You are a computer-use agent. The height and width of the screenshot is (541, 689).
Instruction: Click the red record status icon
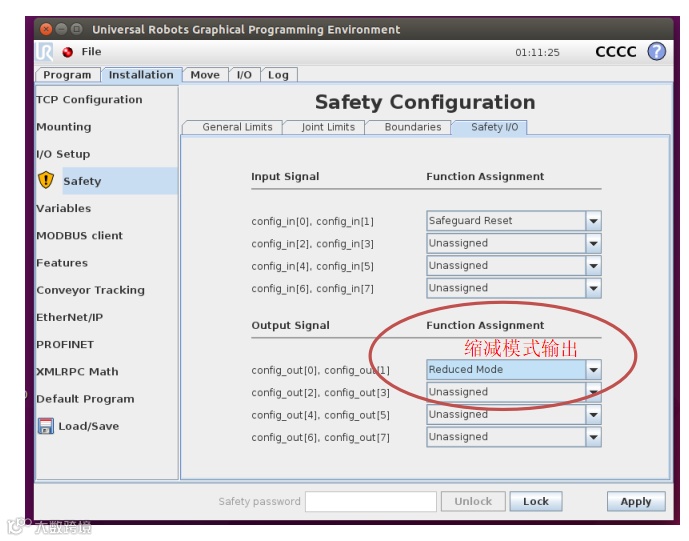67,52
